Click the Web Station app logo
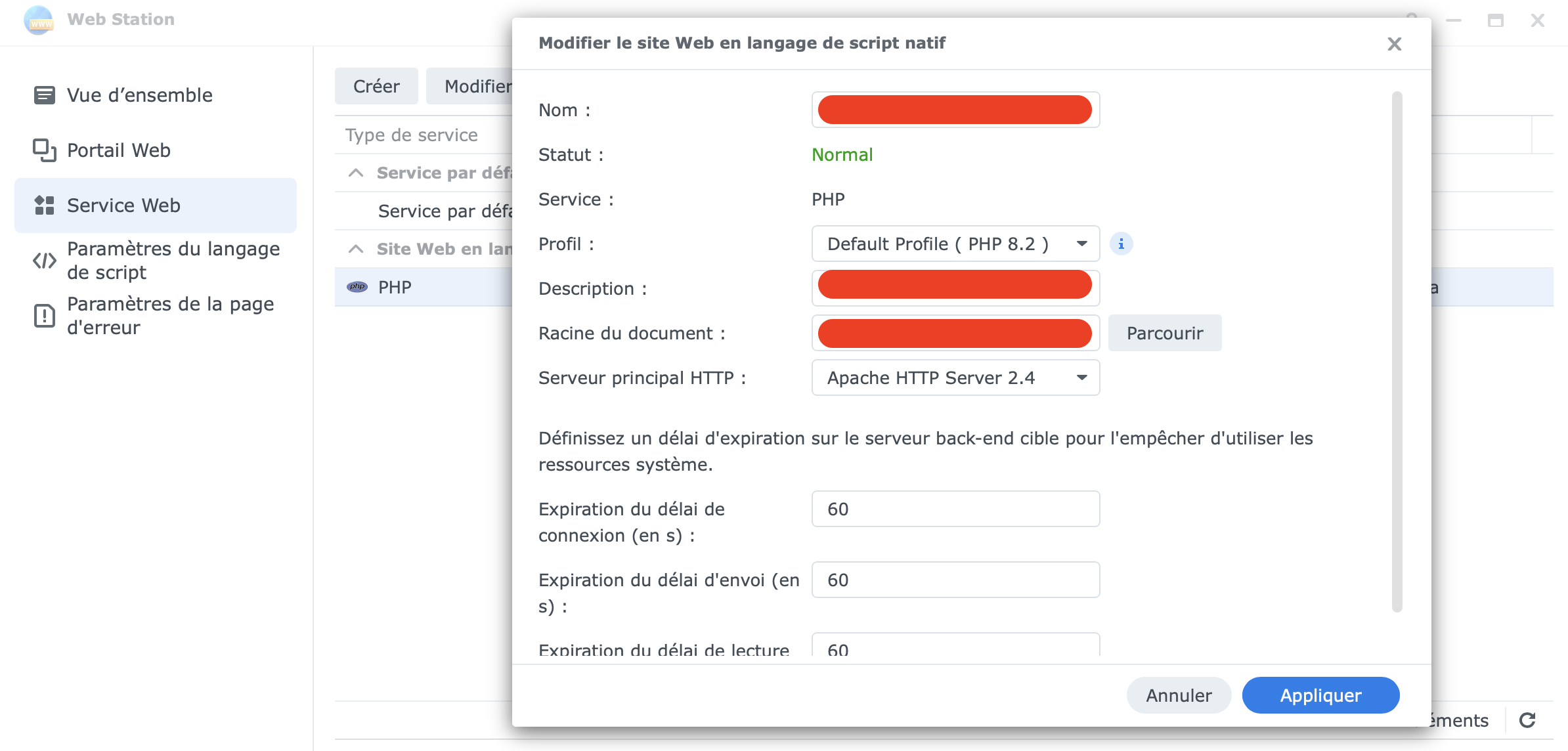Image resolution: width=1568 pixels, height=751 pixels. tap(38, 20)
